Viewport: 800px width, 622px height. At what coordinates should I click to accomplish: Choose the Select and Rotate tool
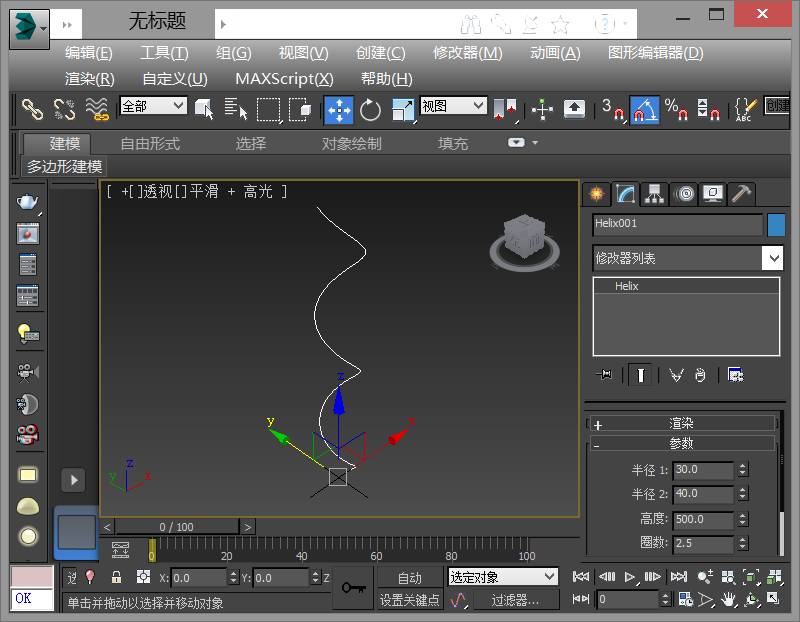click(x=370, y=109)
